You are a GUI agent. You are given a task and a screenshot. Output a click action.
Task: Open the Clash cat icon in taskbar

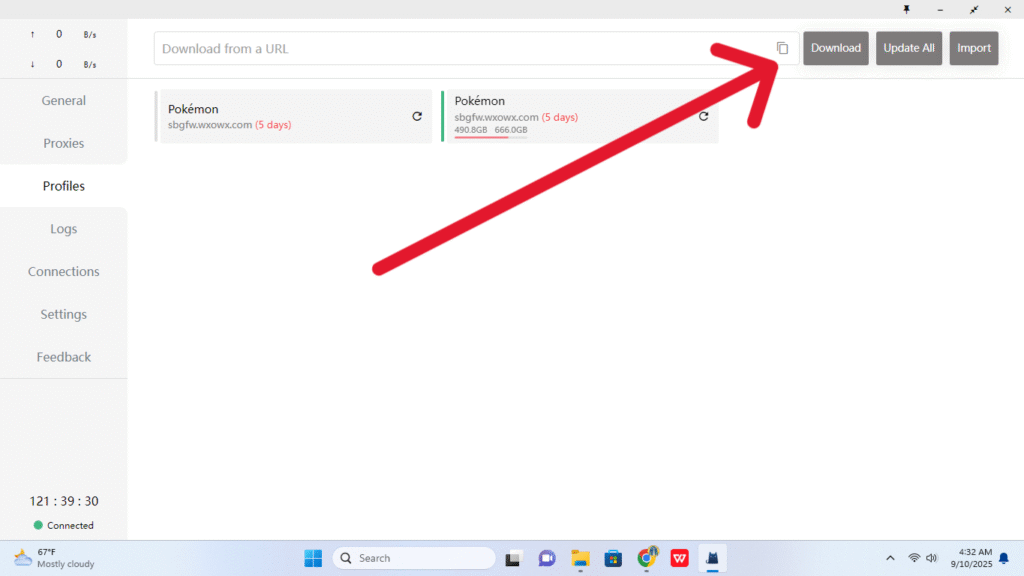pos(713,558)
